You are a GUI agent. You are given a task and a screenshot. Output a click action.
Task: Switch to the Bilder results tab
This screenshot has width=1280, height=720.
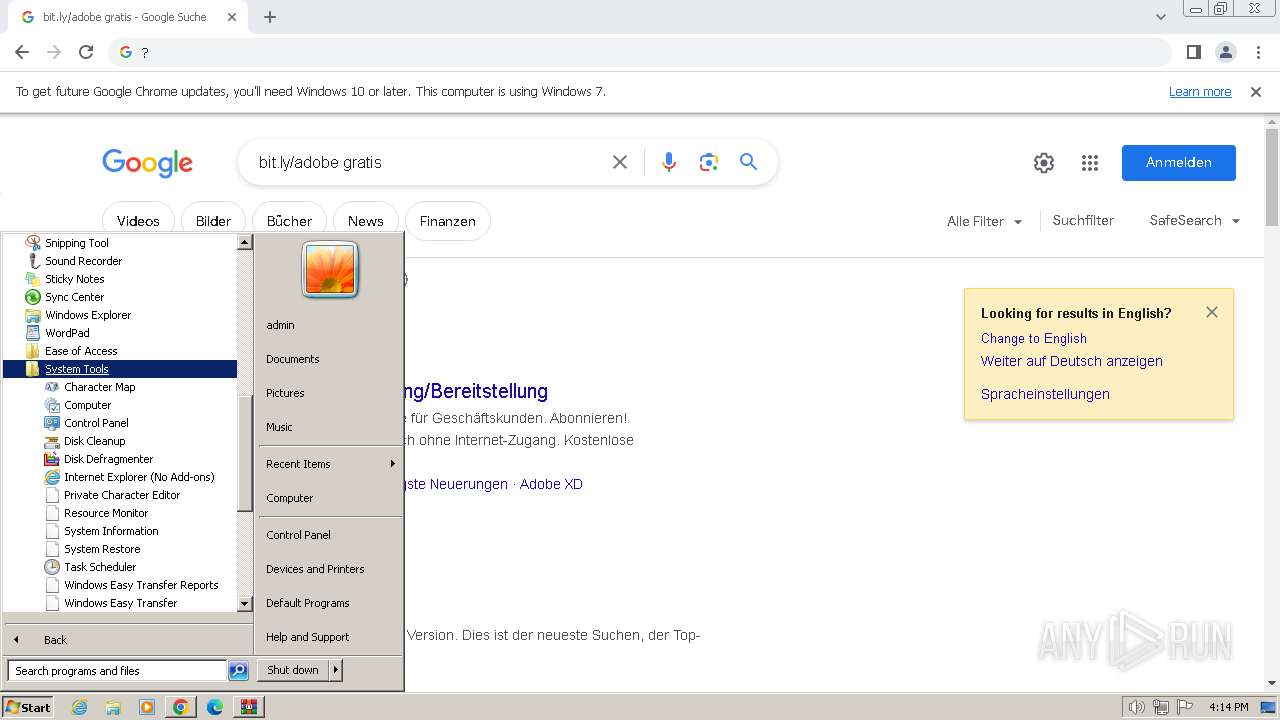click(x=213, y=221)
